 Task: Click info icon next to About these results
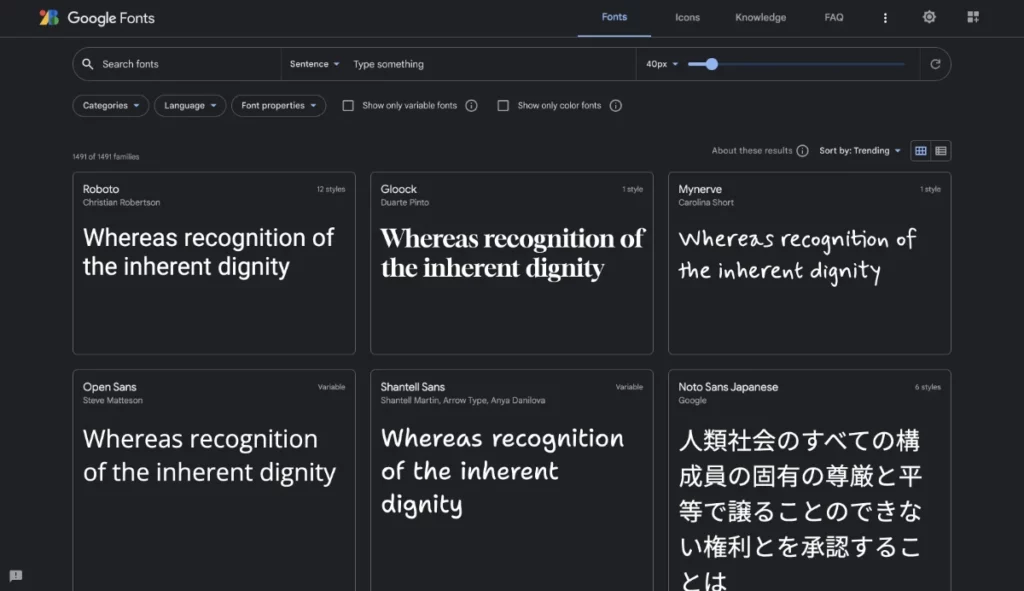[x=802, y=151]
